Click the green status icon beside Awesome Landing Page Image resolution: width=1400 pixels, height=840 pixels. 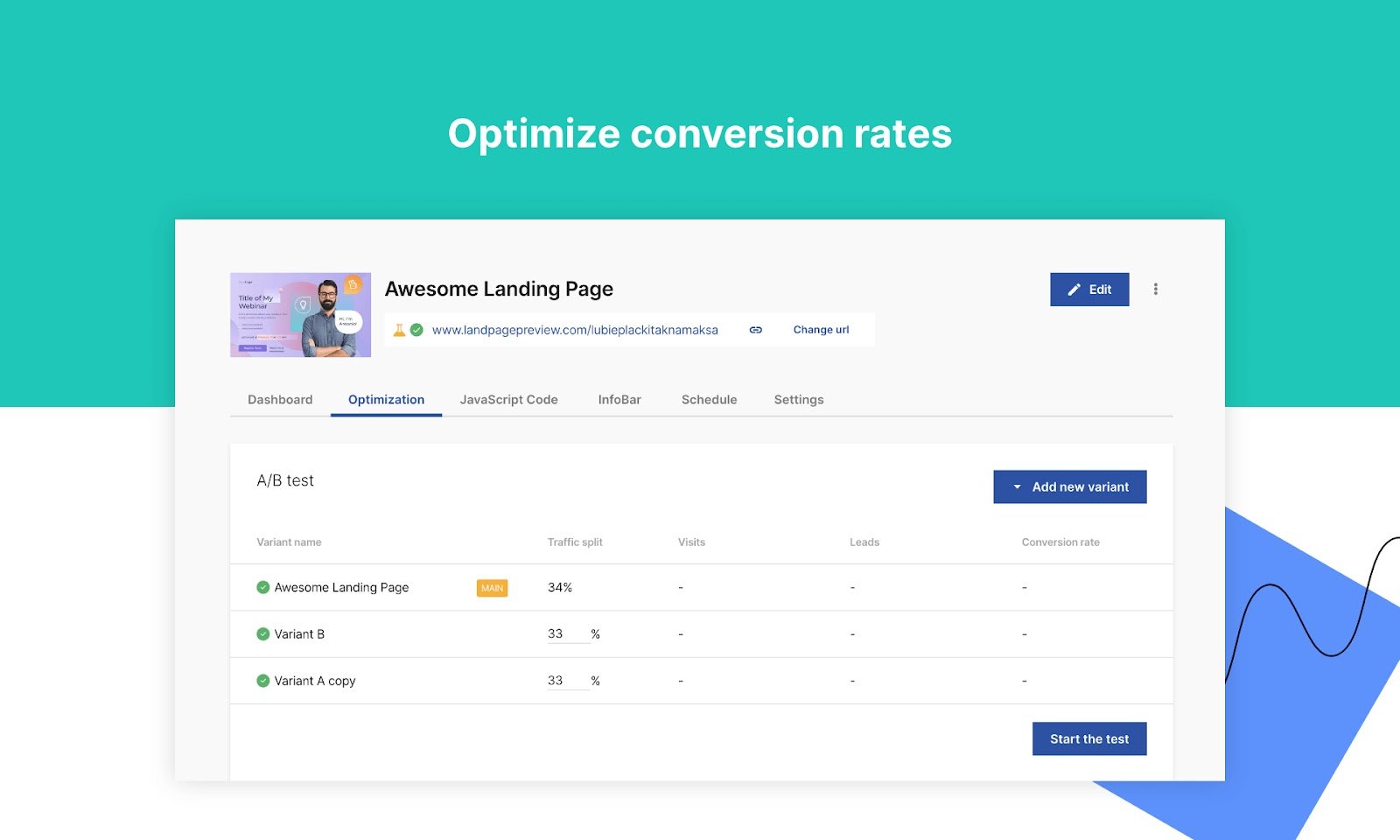pyautogui.click(x=262, y=587)
